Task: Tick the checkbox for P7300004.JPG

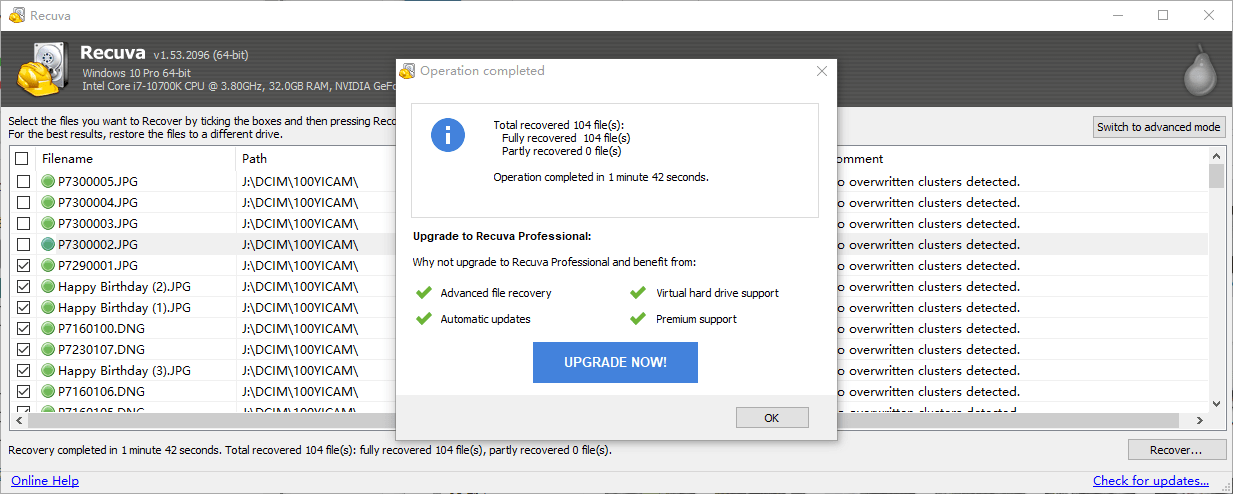Action: click(x=22, y=203)
